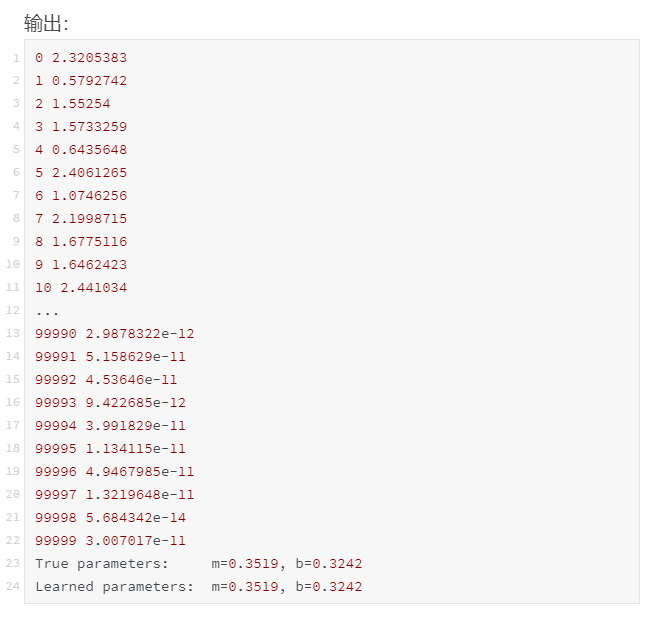The image size is (654, 619).
Task: Select the line reading "1 0.5792742"
Action: (x=81, y=81)
